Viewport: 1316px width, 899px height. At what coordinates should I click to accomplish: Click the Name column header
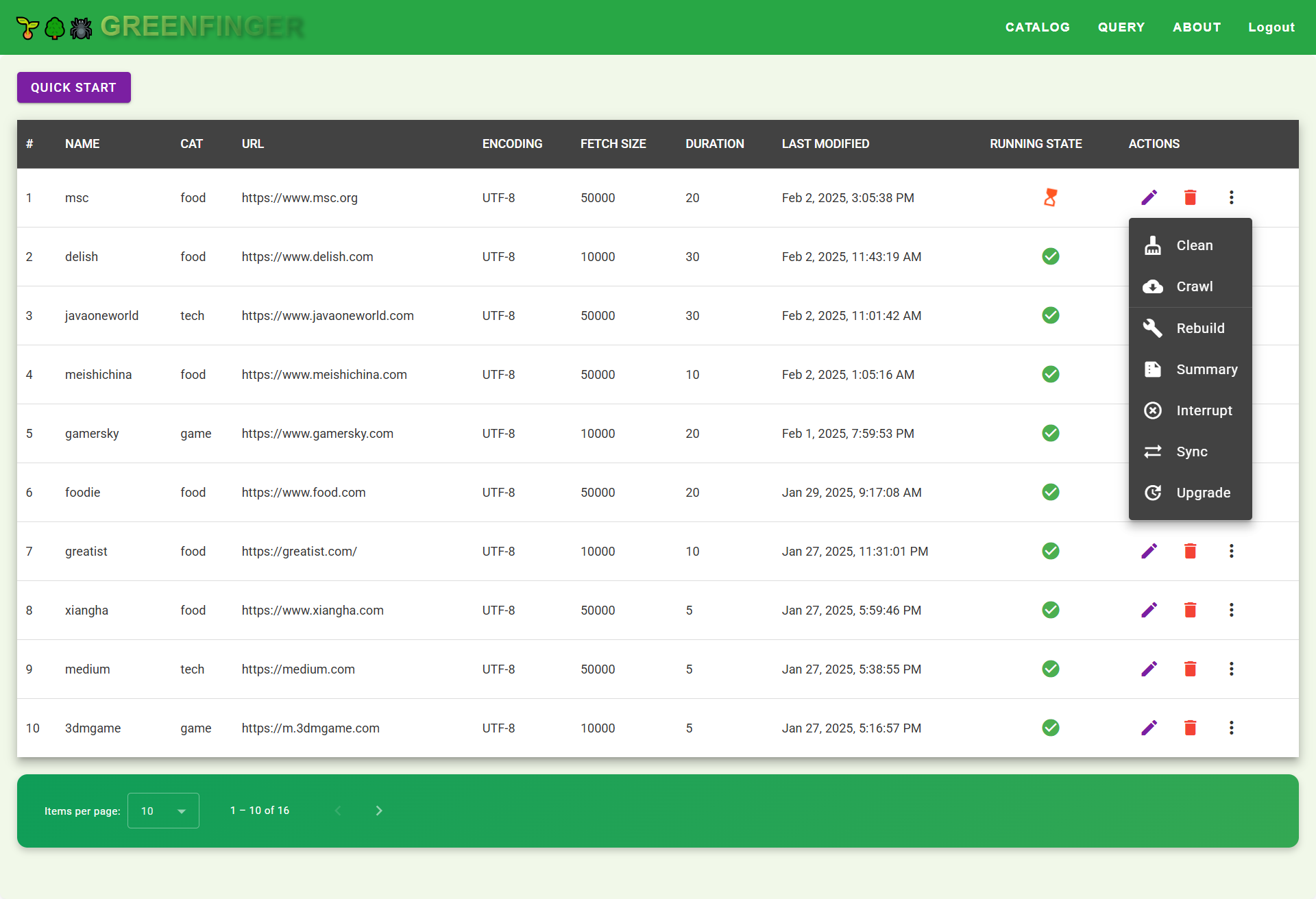[x=82, y=144]
